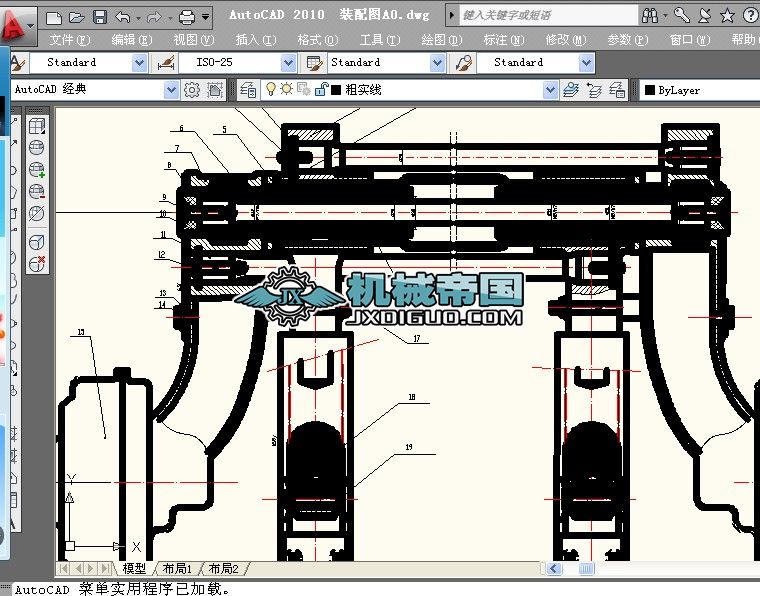Toggle the layer lock padlock icon
This screenshot has width=760, height=596.
321,90
